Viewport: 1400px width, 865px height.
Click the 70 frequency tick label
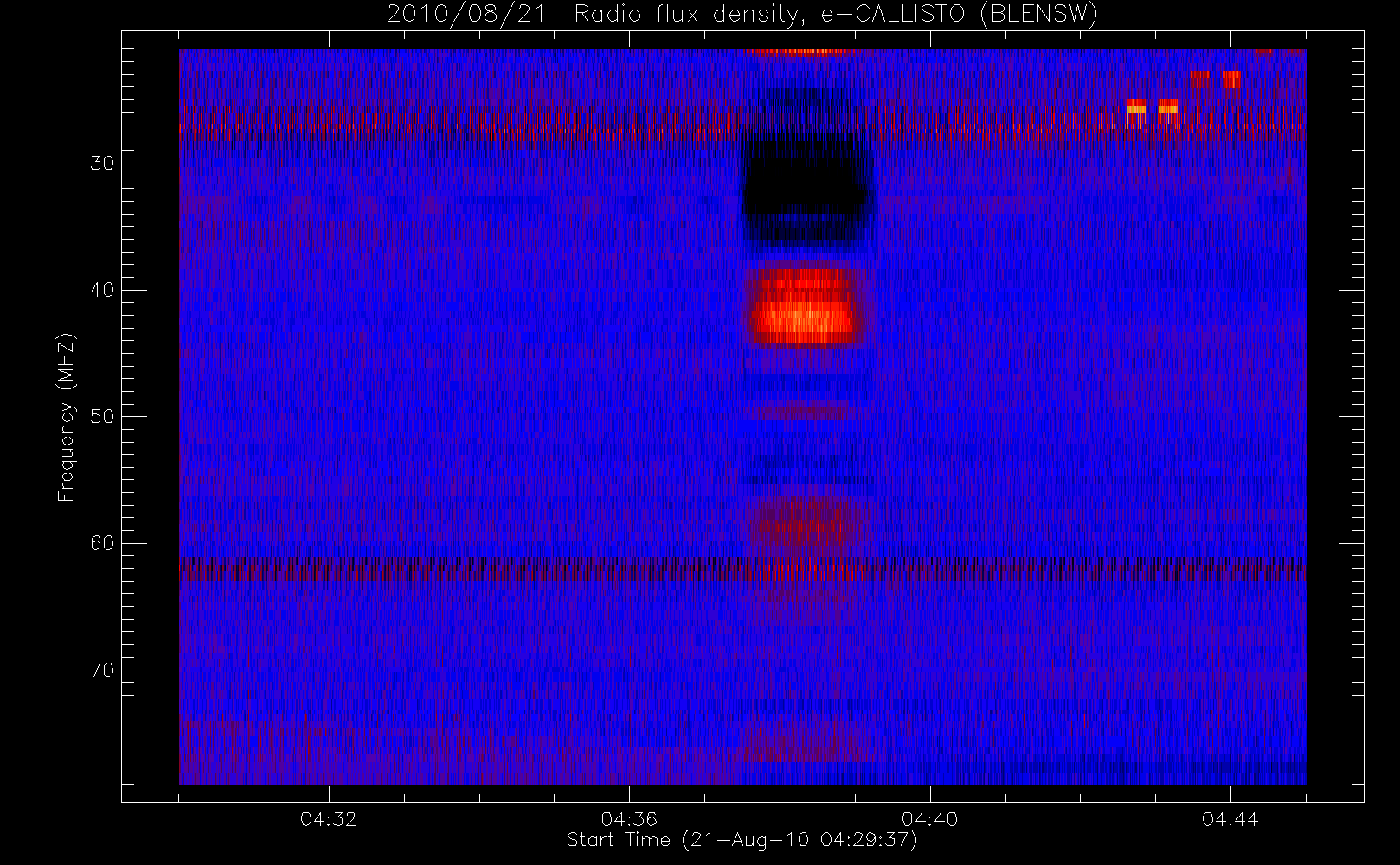coord(102,670)
